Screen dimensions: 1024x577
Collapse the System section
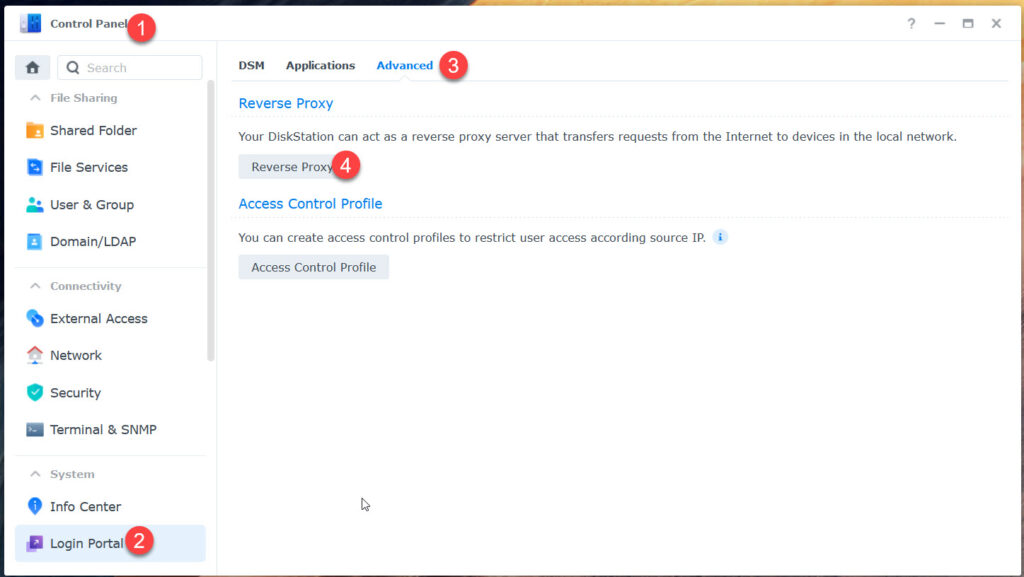(36, 474)
